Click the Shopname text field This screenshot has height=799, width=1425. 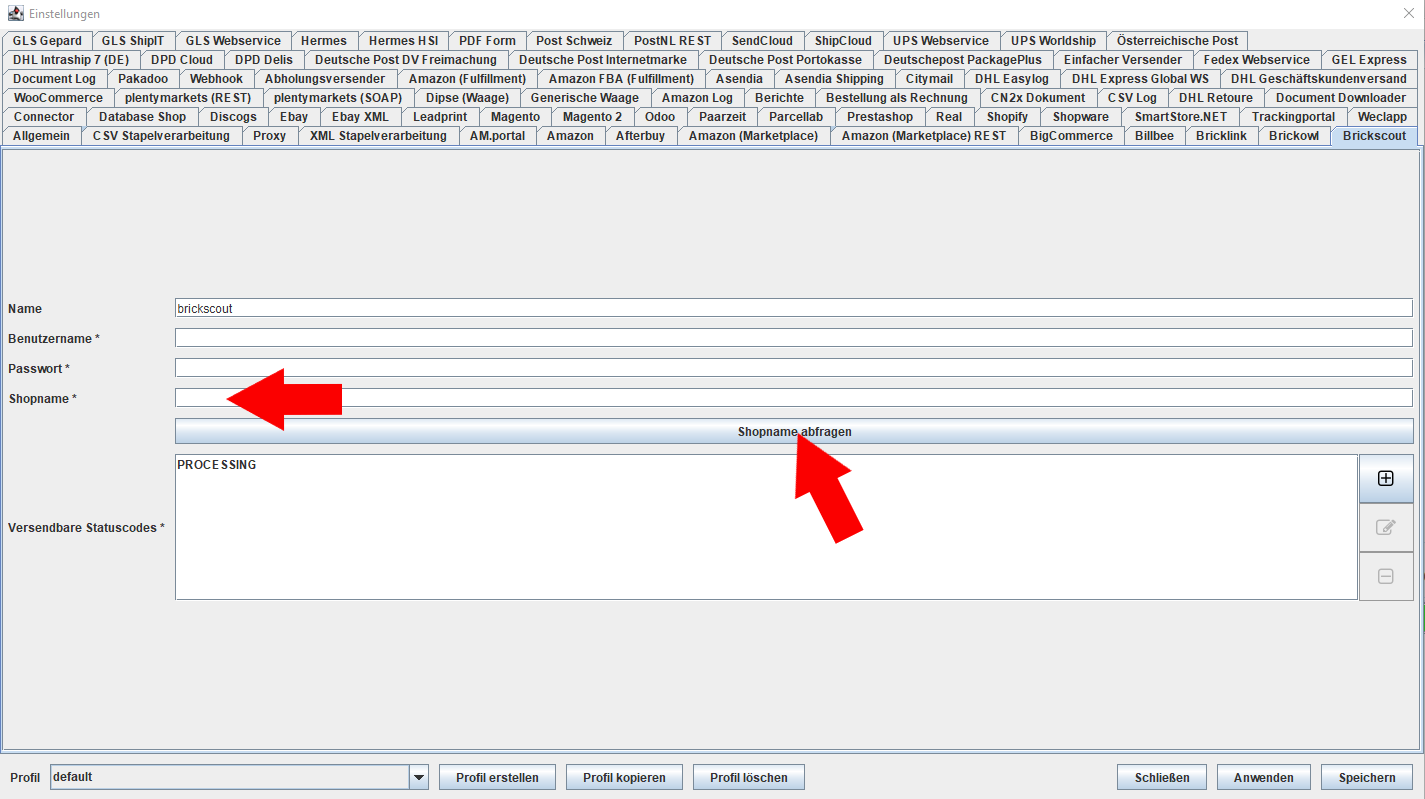[x=794, y=398]
